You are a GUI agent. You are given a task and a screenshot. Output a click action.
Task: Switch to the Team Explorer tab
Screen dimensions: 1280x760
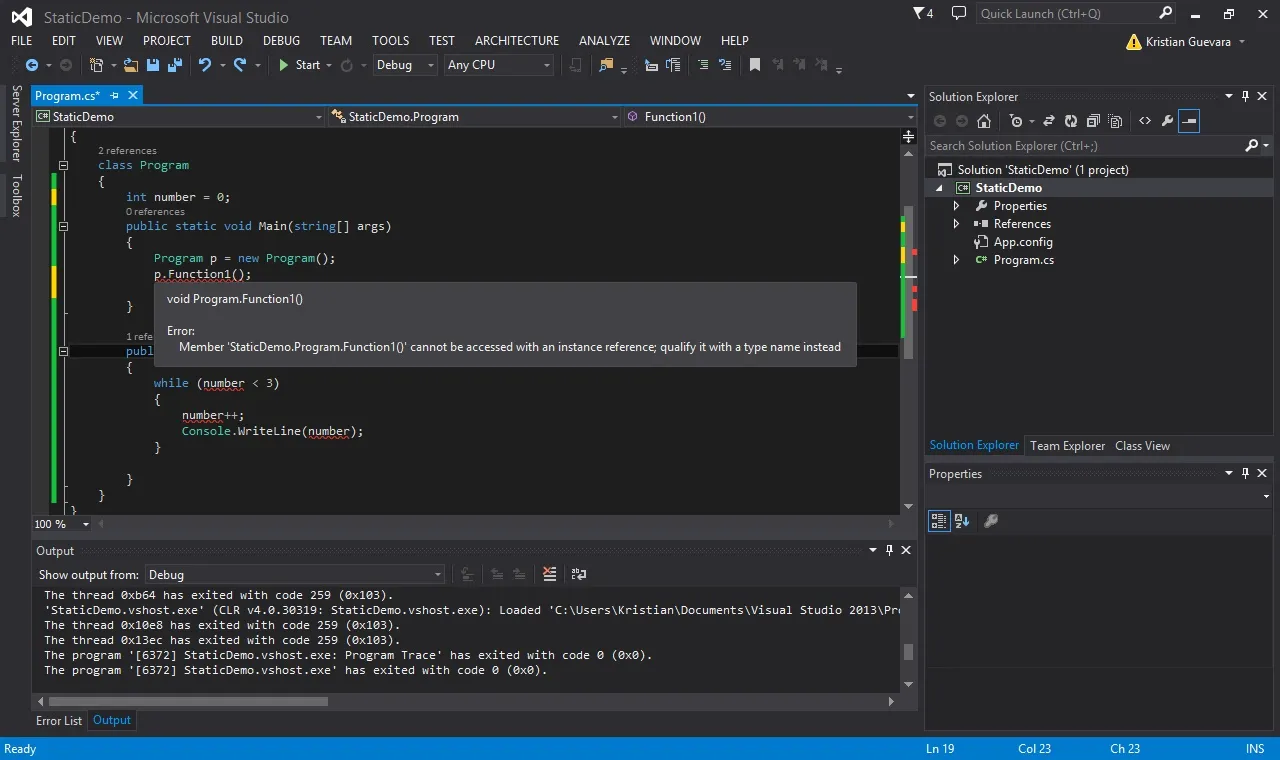coord(1067,446)
